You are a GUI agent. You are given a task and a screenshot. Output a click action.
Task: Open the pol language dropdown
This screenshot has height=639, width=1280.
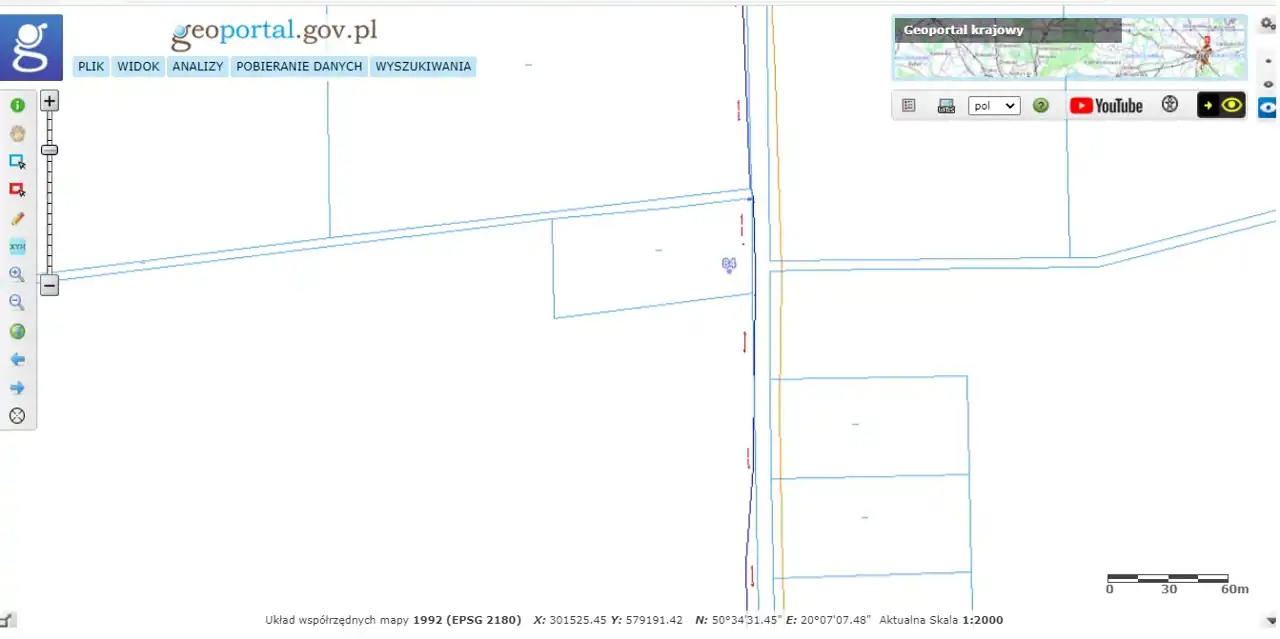pos(994,105)
